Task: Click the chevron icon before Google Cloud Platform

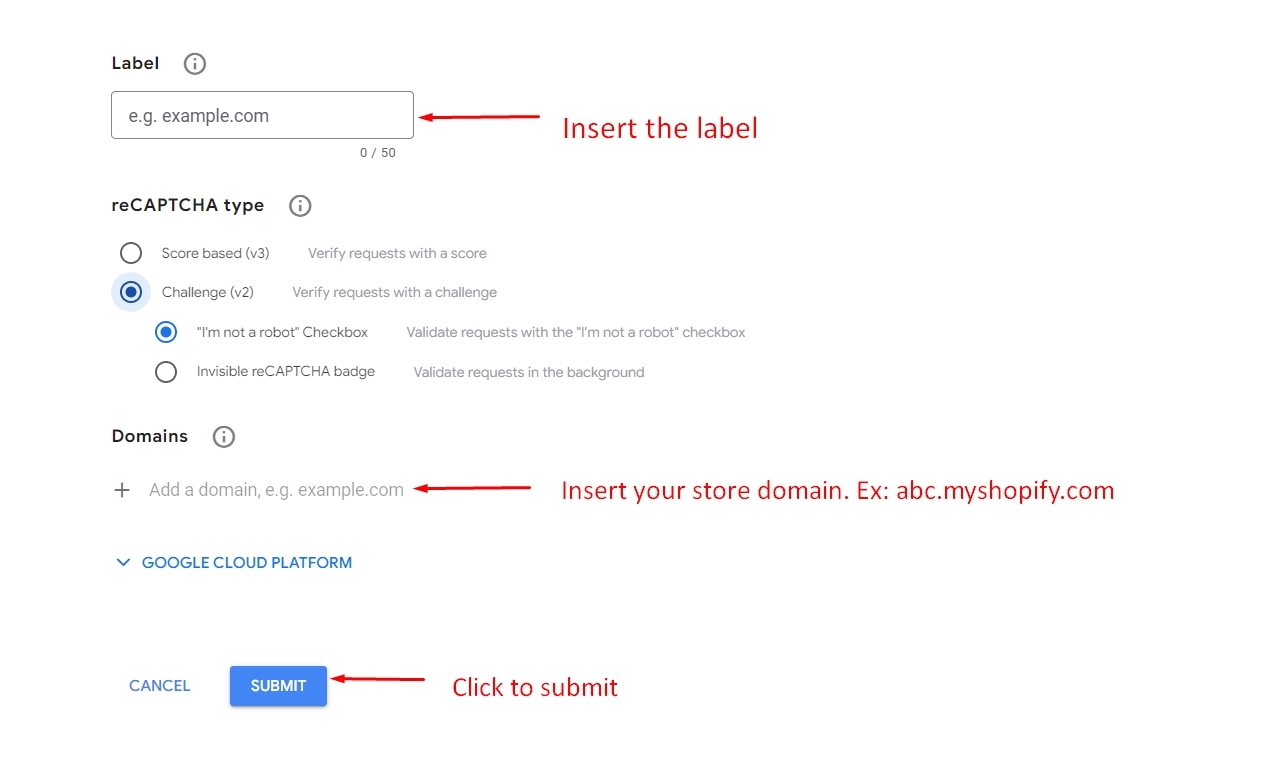Action: 123,563
